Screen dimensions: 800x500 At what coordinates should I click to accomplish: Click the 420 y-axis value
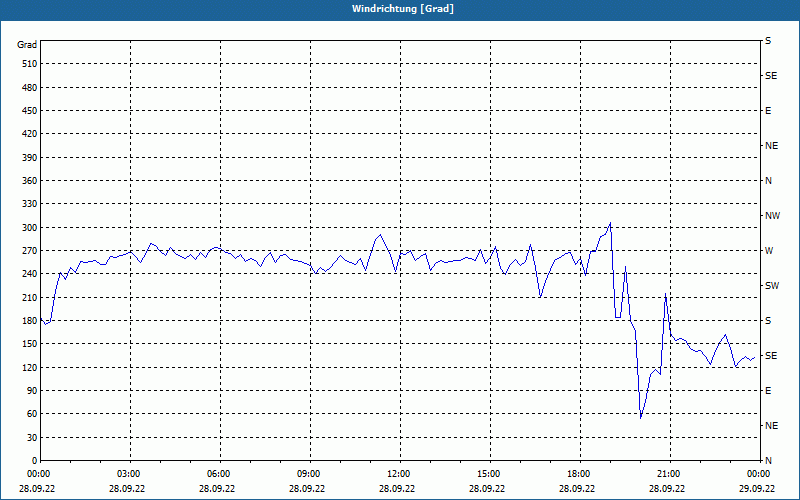[29, 134]
